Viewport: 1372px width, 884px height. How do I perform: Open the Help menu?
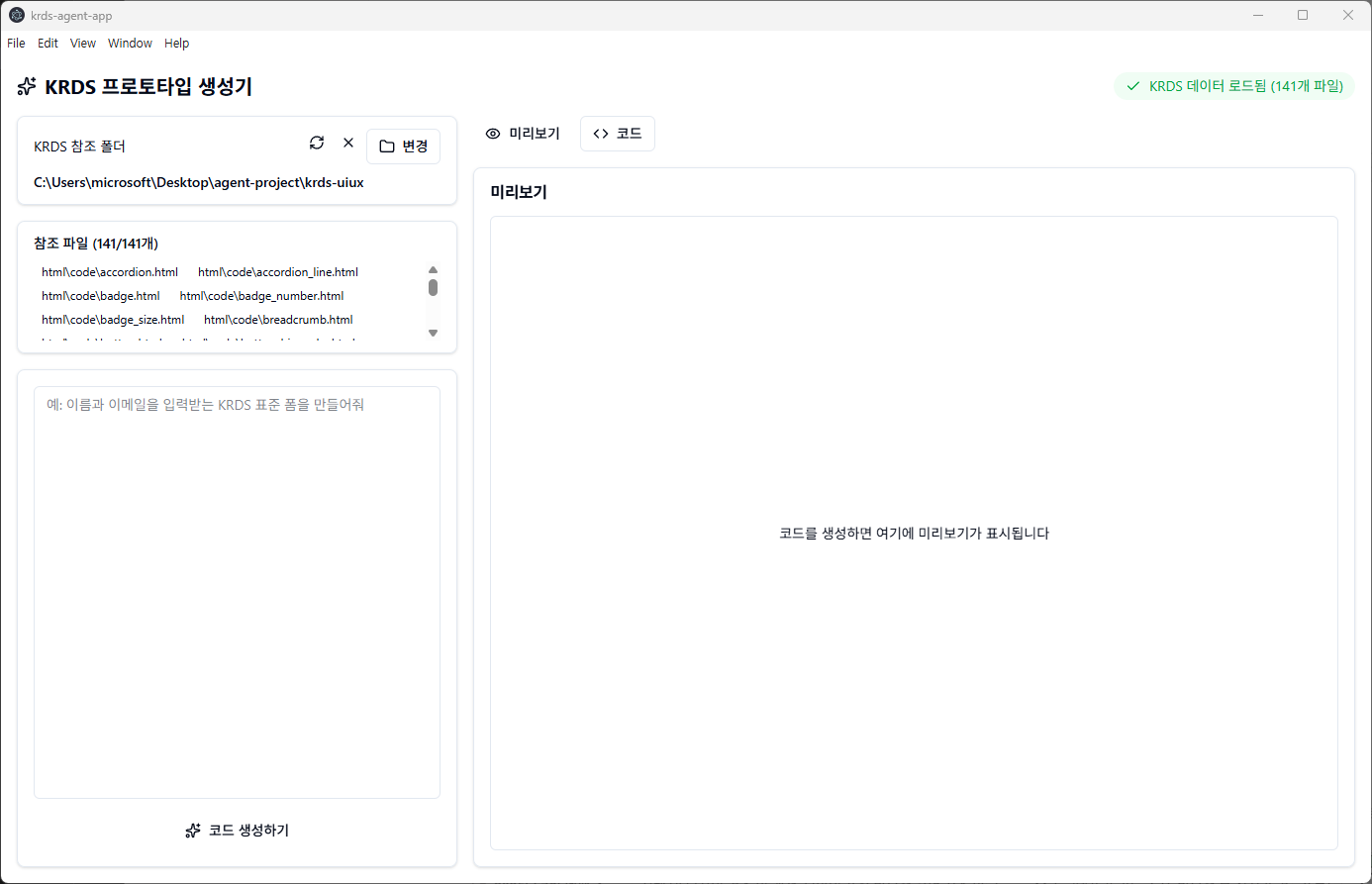pyautogui.click(x=177, y=44)
